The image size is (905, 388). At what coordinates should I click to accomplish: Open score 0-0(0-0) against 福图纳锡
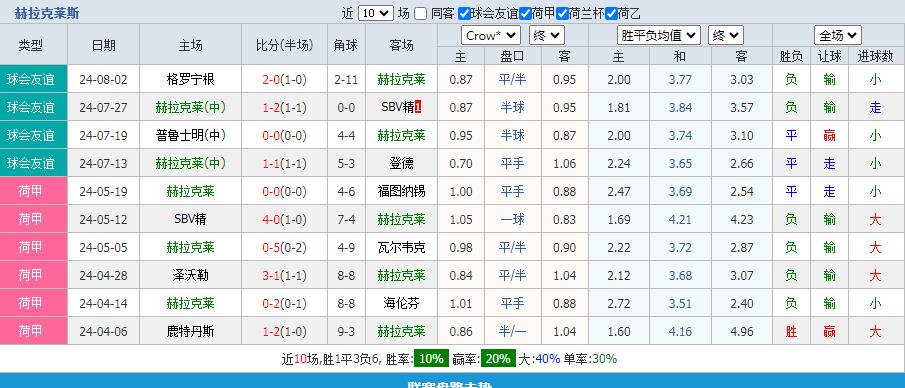tap(285, 191)
